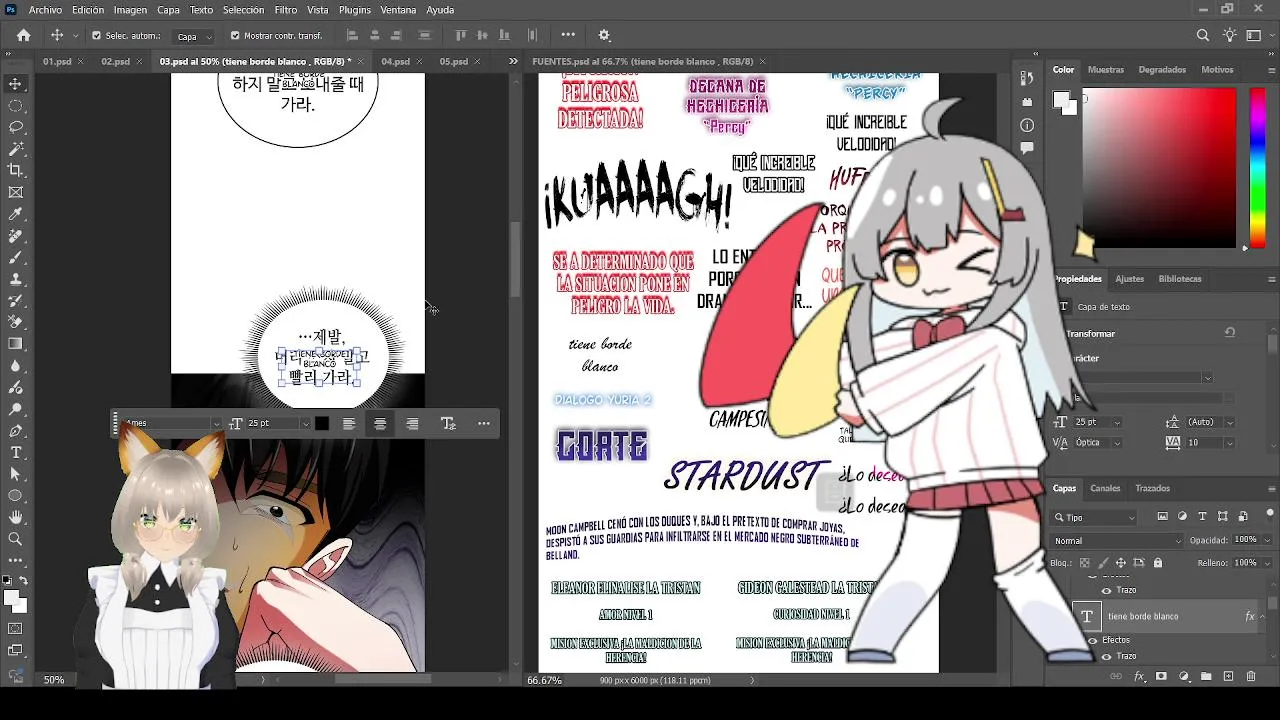Select the Elliptical Marquee tool
The height and width of the screenshot is (720, 1280).
15,105
